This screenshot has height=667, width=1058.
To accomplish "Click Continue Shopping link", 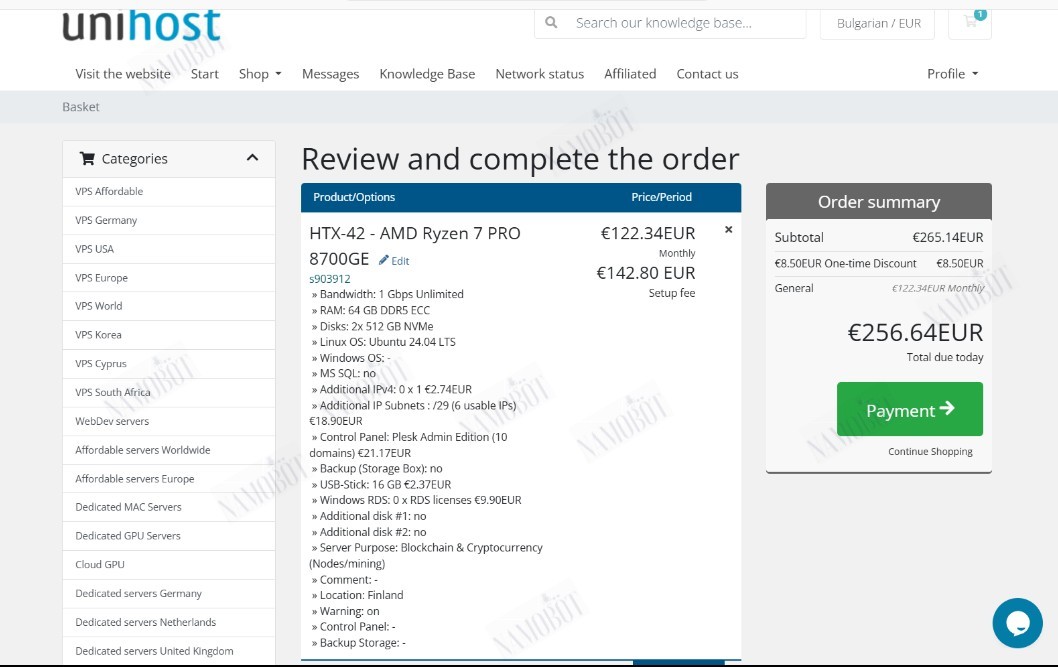I will coord(930,451).
